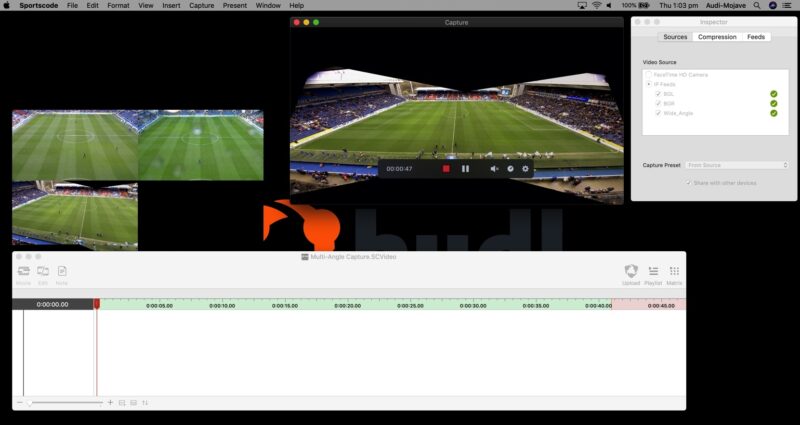Select the FaceTime HD Camera source
Image resolution: width=800 pixels, height=425 pixels.
click(648, 75)
